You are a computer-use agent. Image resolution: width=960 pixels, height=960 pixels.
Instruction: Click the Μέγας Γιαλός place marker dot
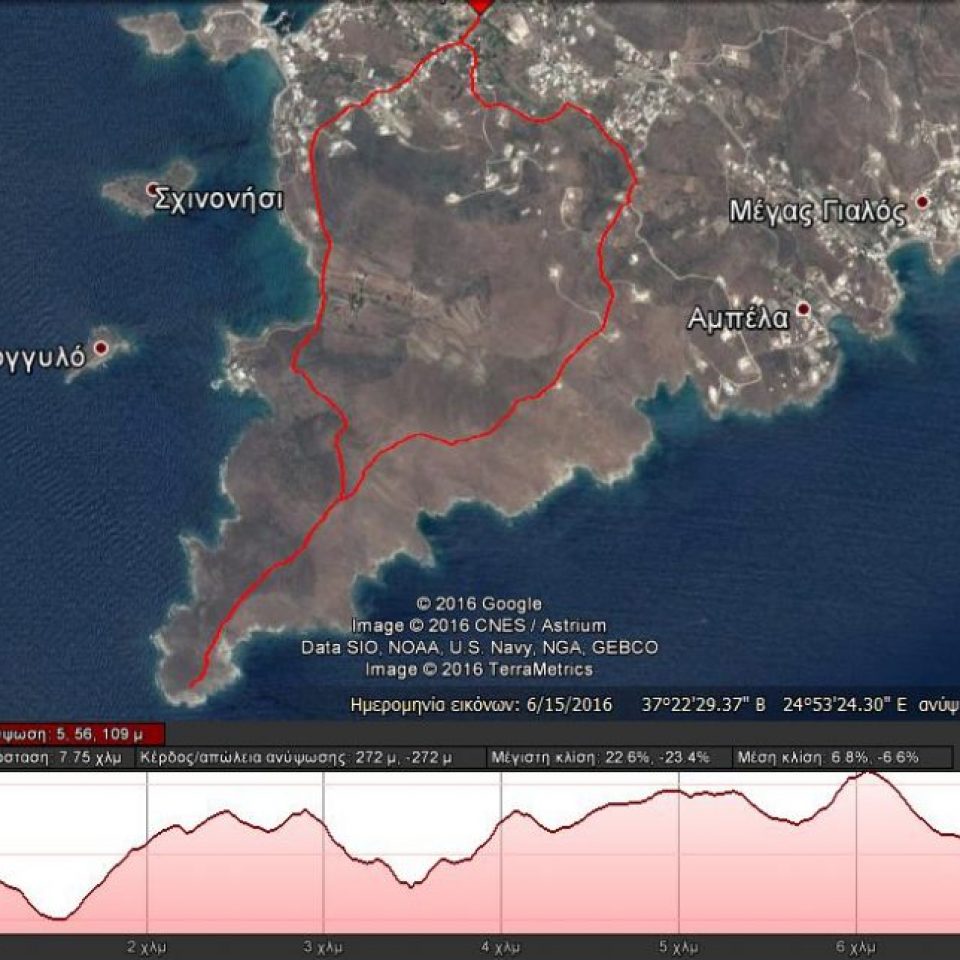(x=922, y=201)
